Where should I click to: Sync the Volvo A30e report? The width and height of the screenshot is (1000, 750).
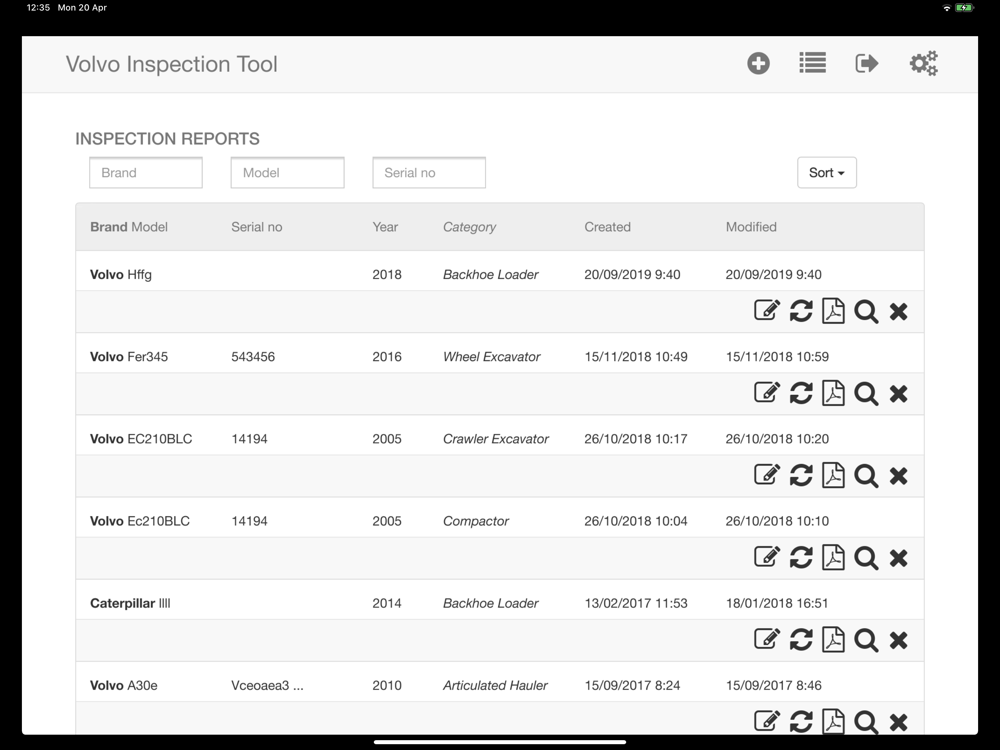click(x=801, y=722)
